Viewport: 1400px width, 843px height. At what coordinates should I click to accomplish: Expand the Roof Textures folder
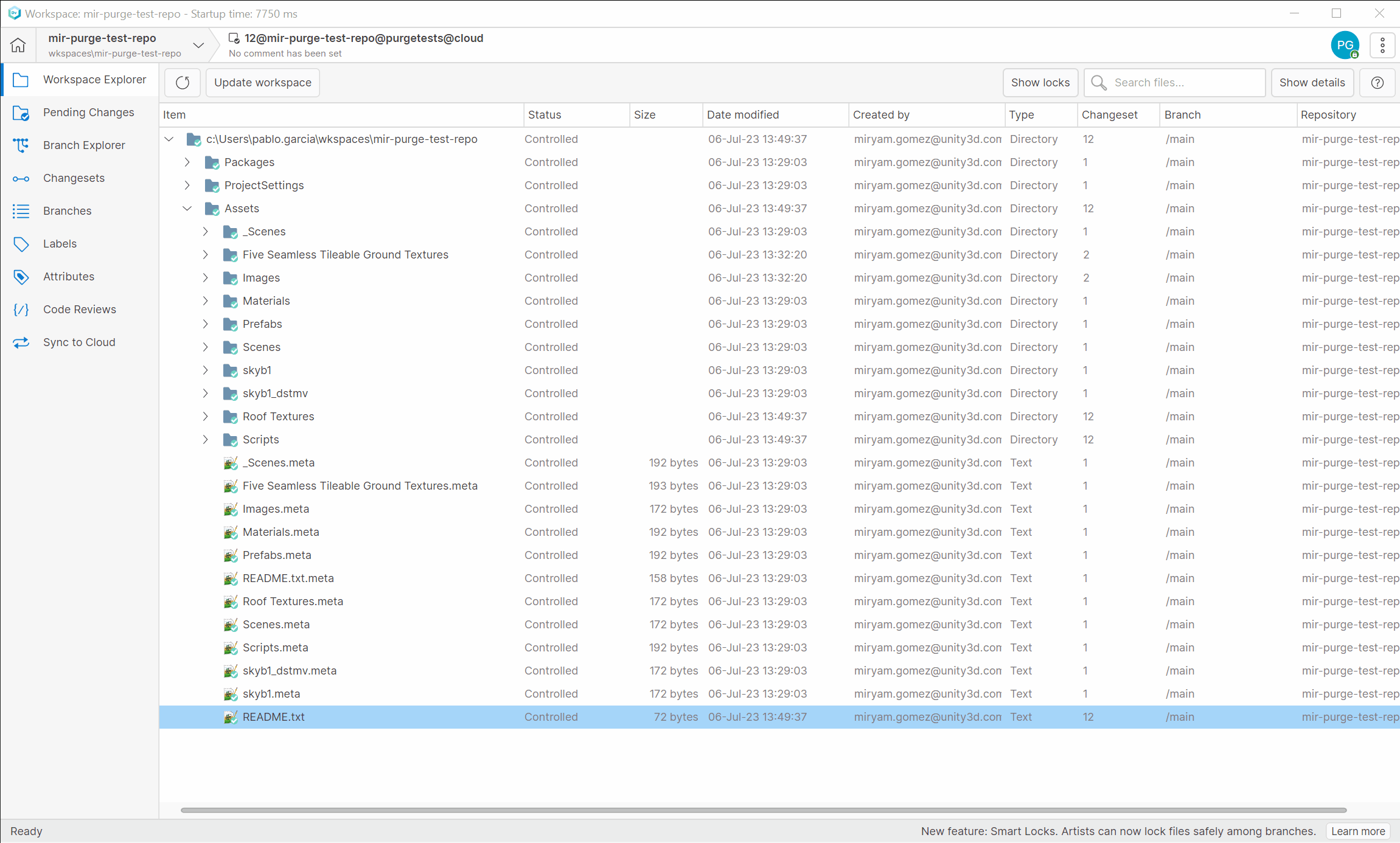205,416
